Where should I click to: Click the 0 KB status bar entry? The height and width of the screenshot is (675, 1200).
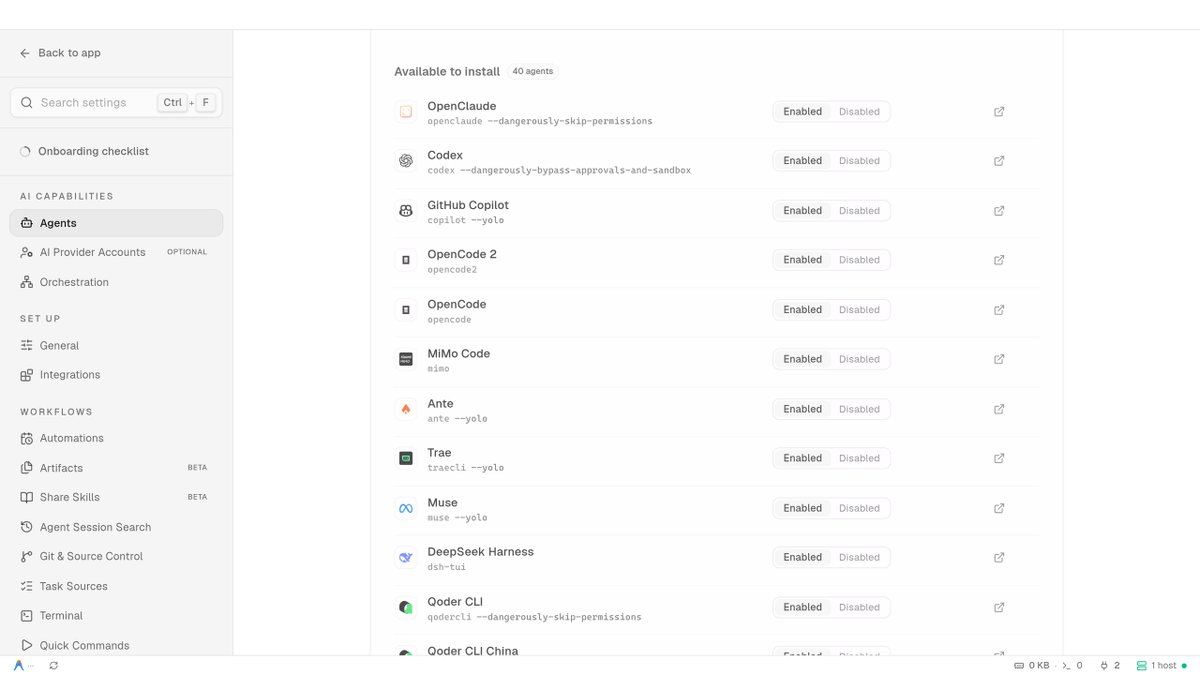1032,665
